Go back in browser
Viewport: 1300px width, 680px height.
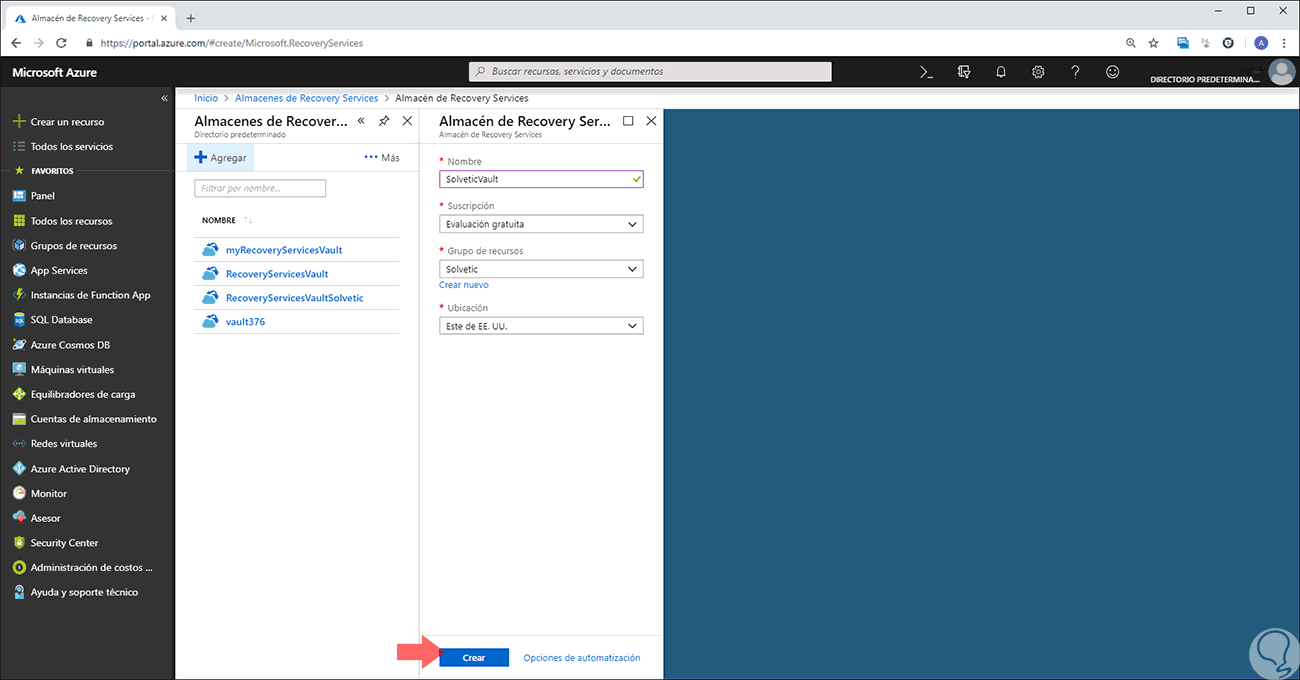[16, 43]
